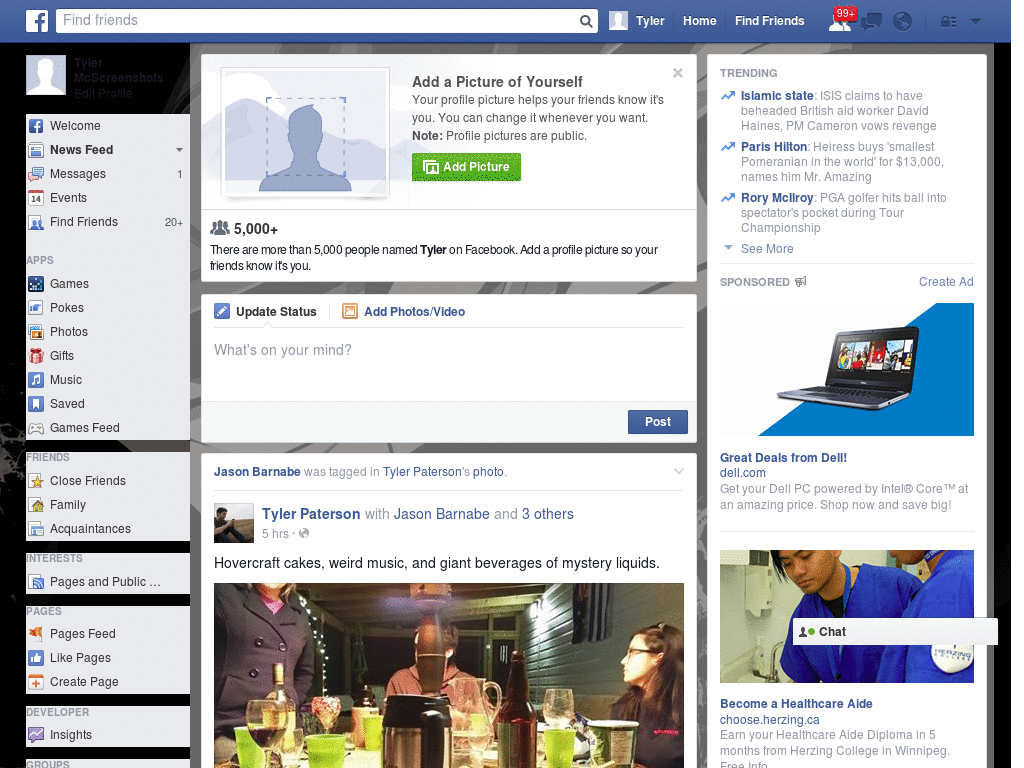This screenshot has width=1024, height=768.
Task: Click the 3 others link in post
Action: (547, 515)
